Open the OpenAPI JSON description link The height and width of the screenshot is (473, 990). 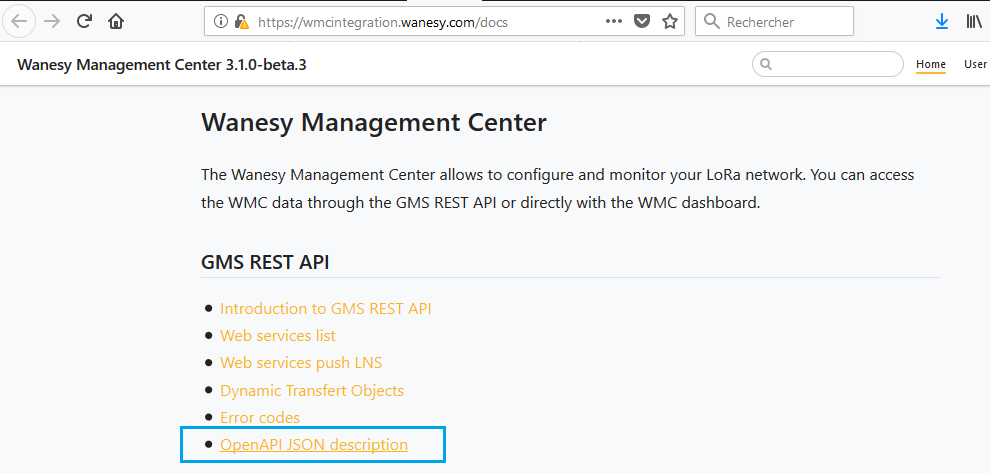(x=313, y=445)
